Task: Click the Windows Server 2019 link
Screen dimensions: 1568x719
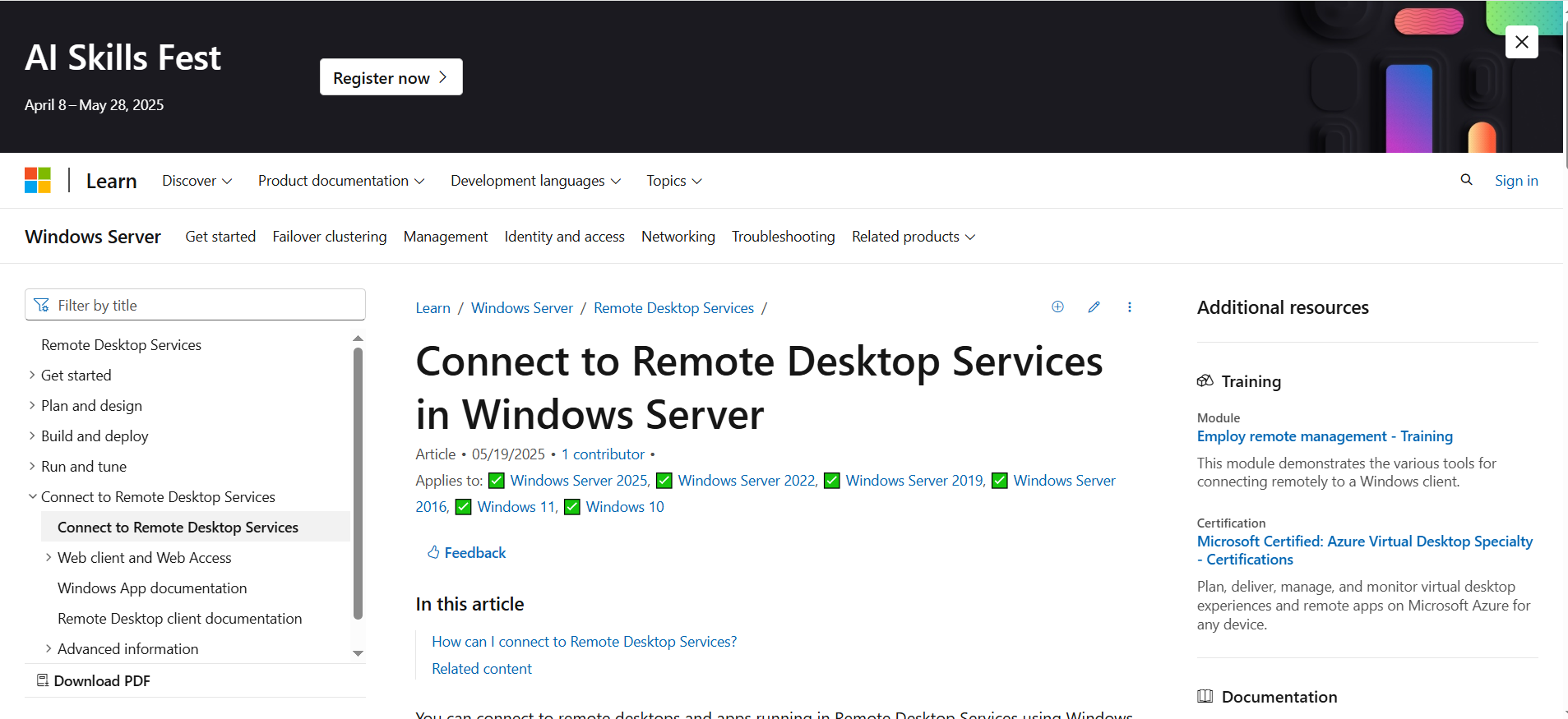Action: (x=915, y=481)
